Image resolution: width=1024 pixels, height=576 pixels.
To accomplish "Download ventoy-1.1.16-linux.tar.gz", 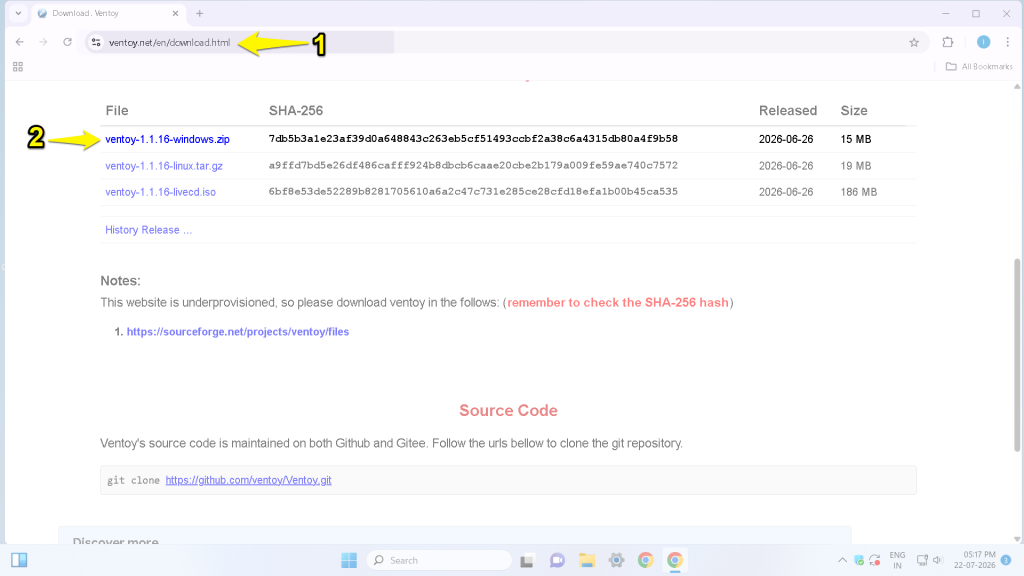I will pos(164,166).
